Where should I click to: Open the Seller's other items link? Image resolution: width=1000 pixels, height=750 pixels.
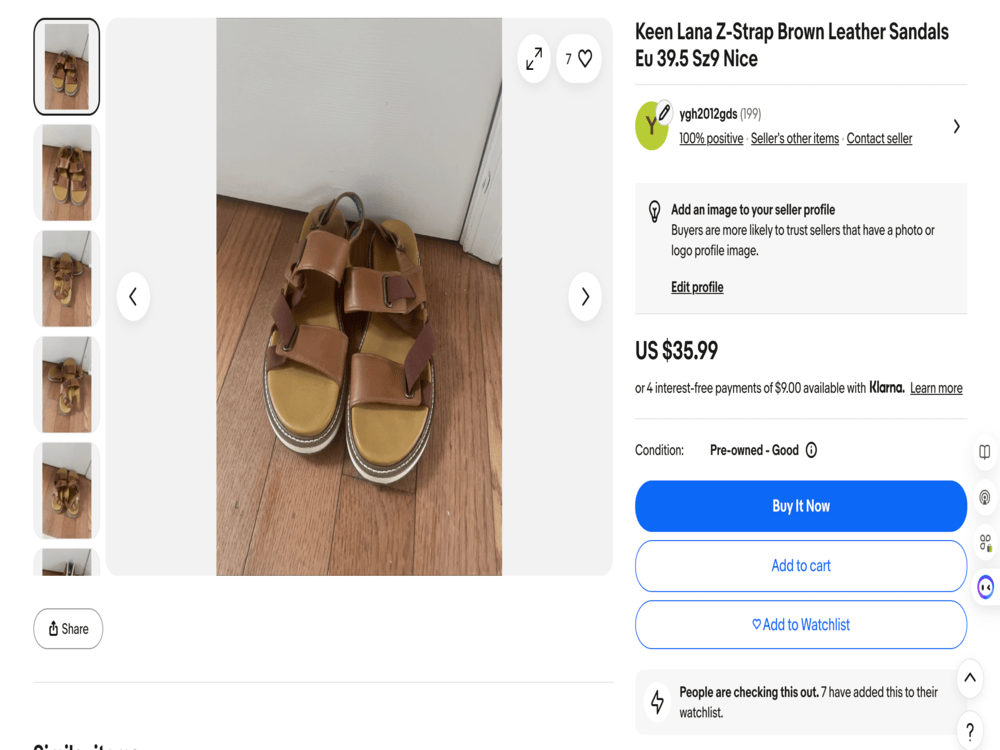[x=795, y=138]
